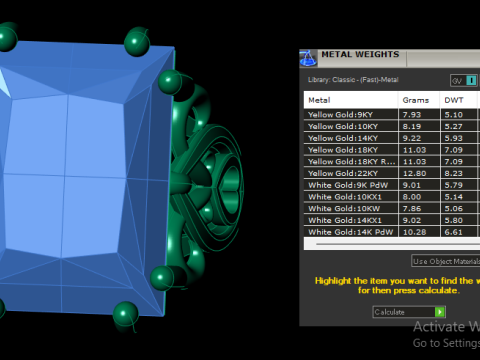Select the Yellow Gold:18KY R... row

tap(392, 162)
